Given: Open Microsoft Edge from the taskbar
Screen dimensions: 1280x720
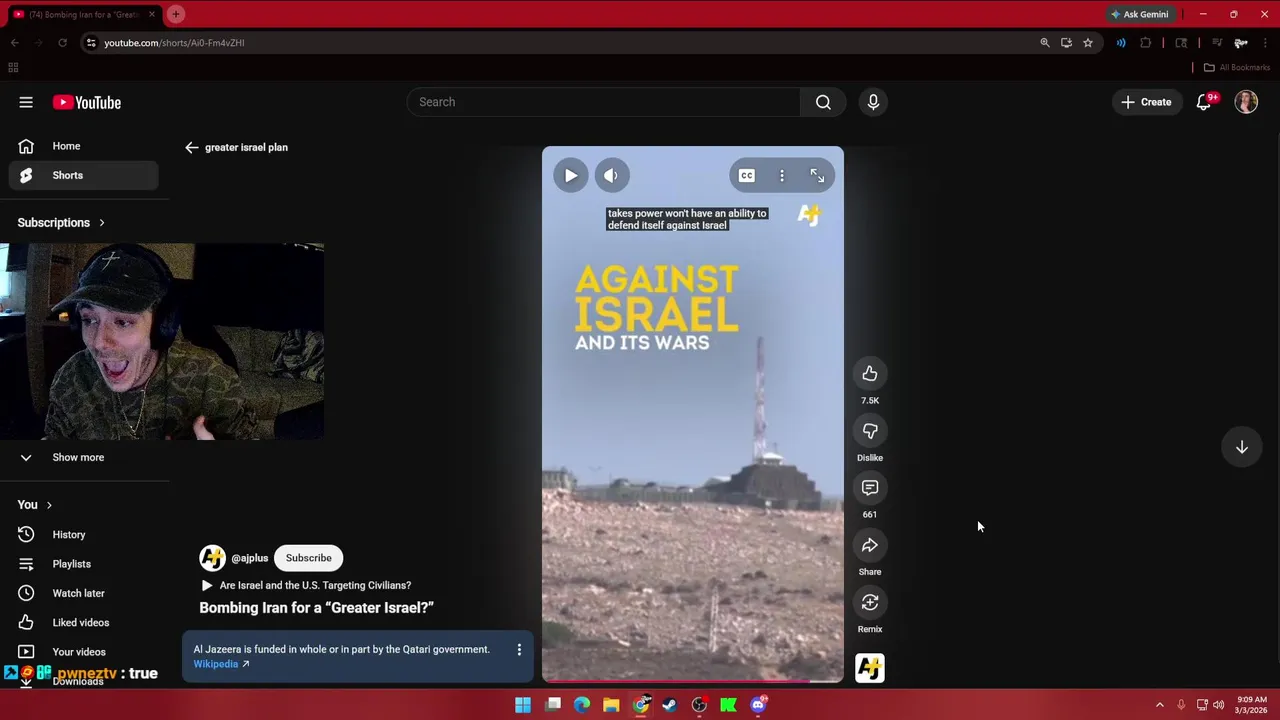Looking at the screenshot, I should coord(581,705).
